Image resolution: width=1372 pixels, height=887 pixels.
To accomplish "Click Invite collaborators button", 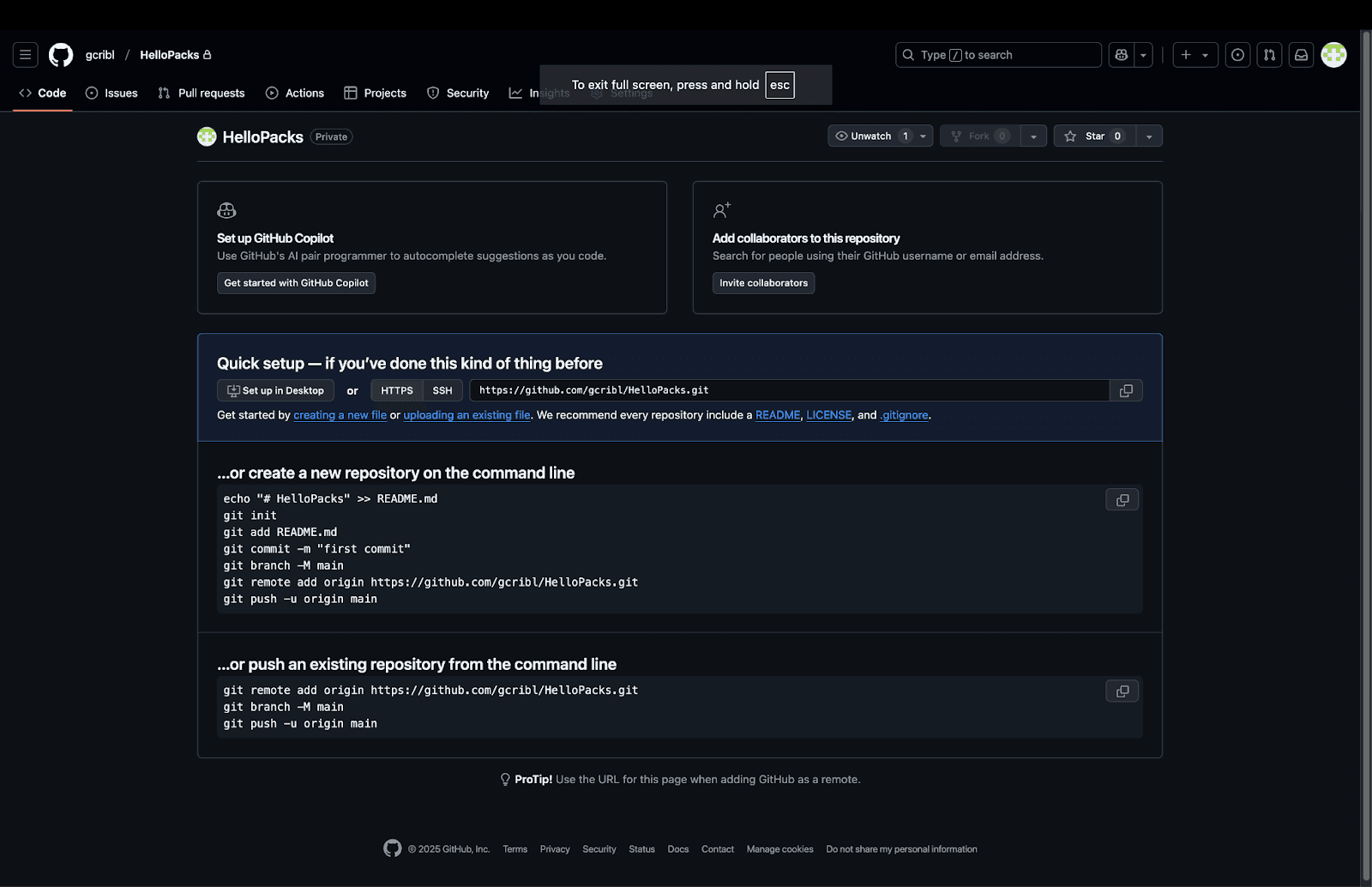I will (x=763, y=283).
